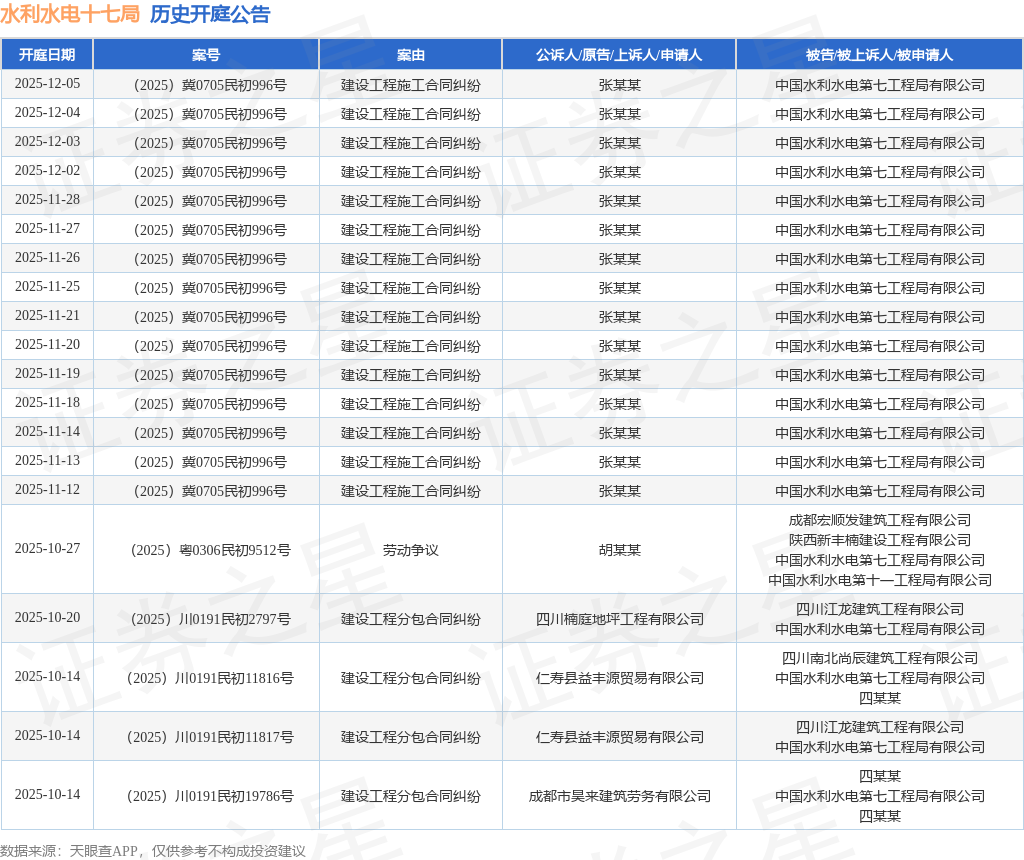Viewport: 1024px width, 860px height.
Task: Select the date cell 2025-11-13
Action: pyautogui.click(x=48, y=461)
